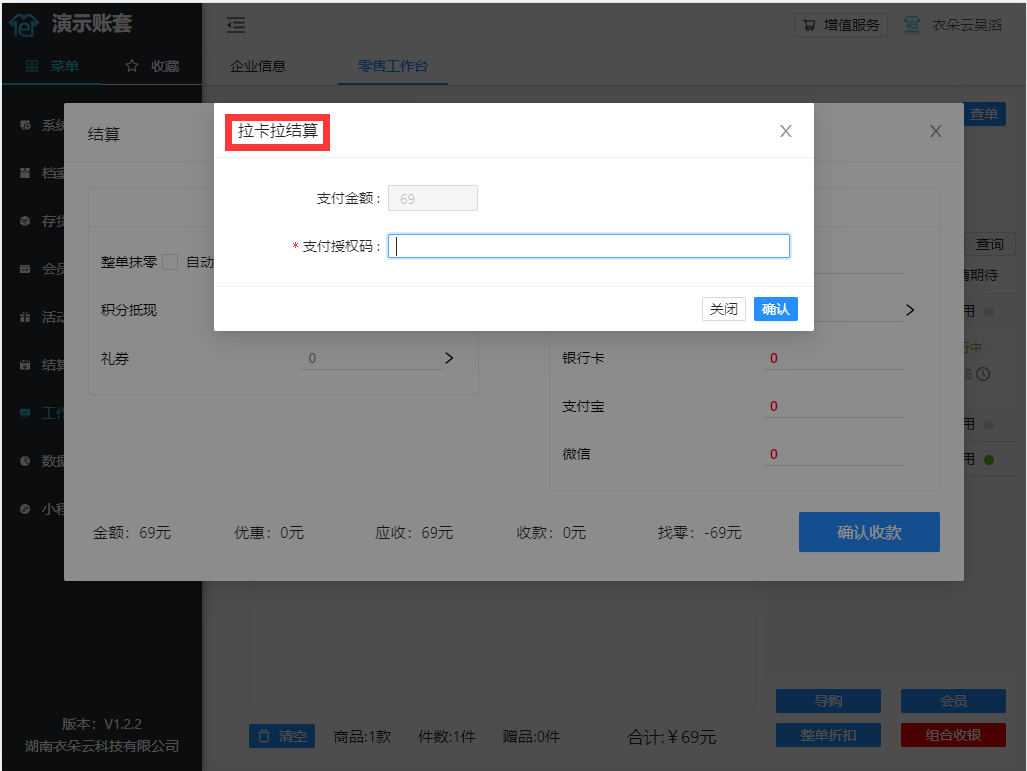Click the 金额：69元 text
1027x771 pixels.
(x=132, y=533)
